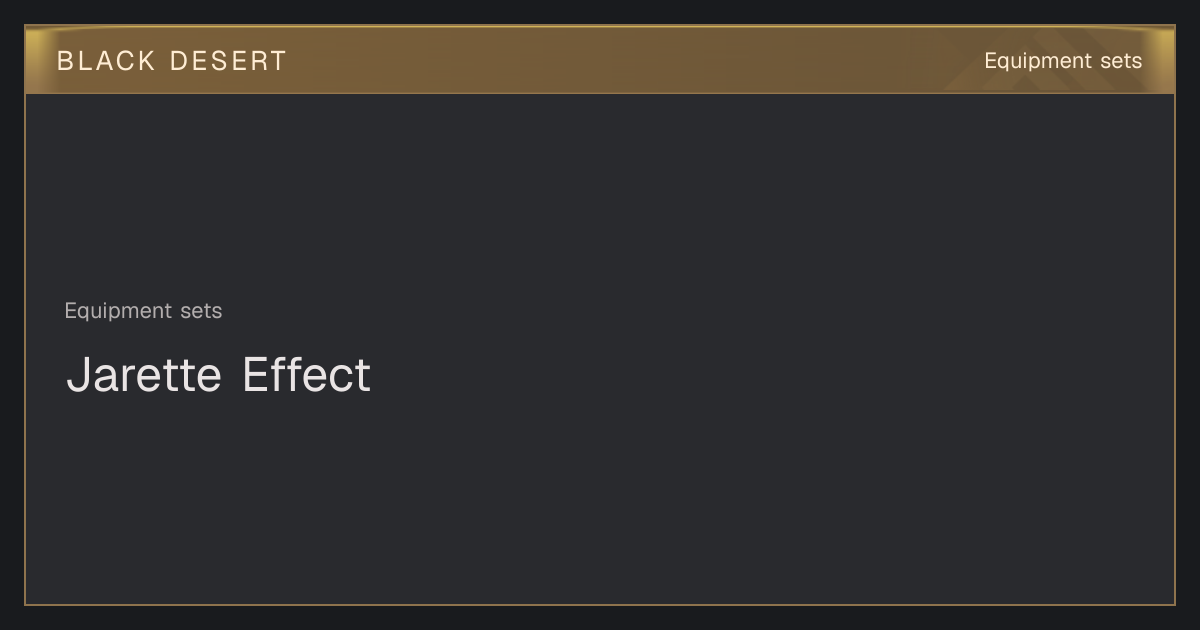Click the word Effect in the page title
Image resolution: width=1200 pixels, height=630 pixels.
[x=306, y=375]
